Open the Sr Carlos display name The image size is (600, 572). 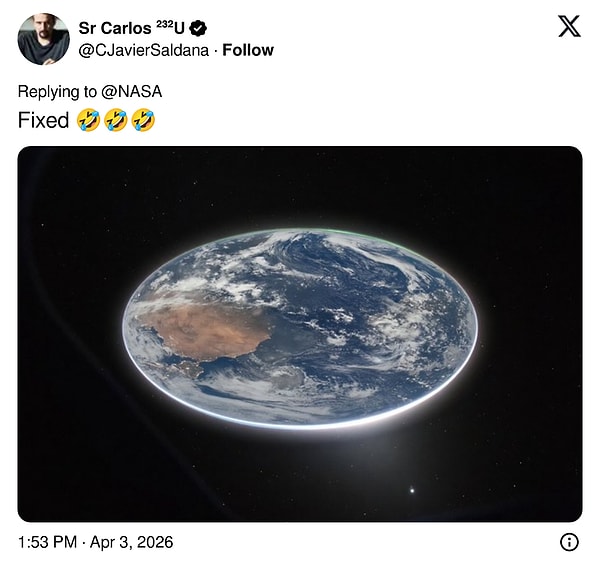click(x=113, y=28)
